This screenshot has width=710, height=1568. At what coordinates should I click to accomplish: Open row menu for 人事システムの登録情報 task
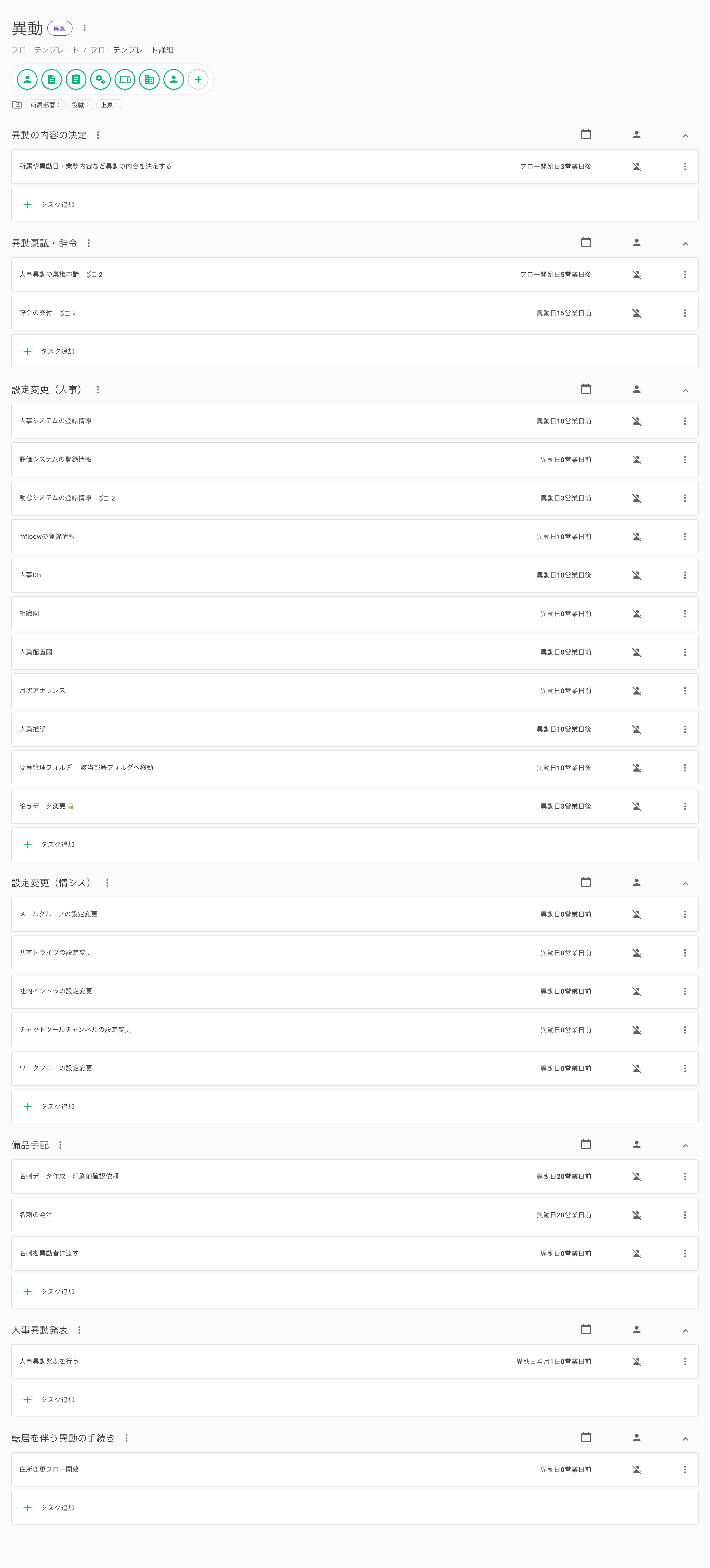click(685, 421)
